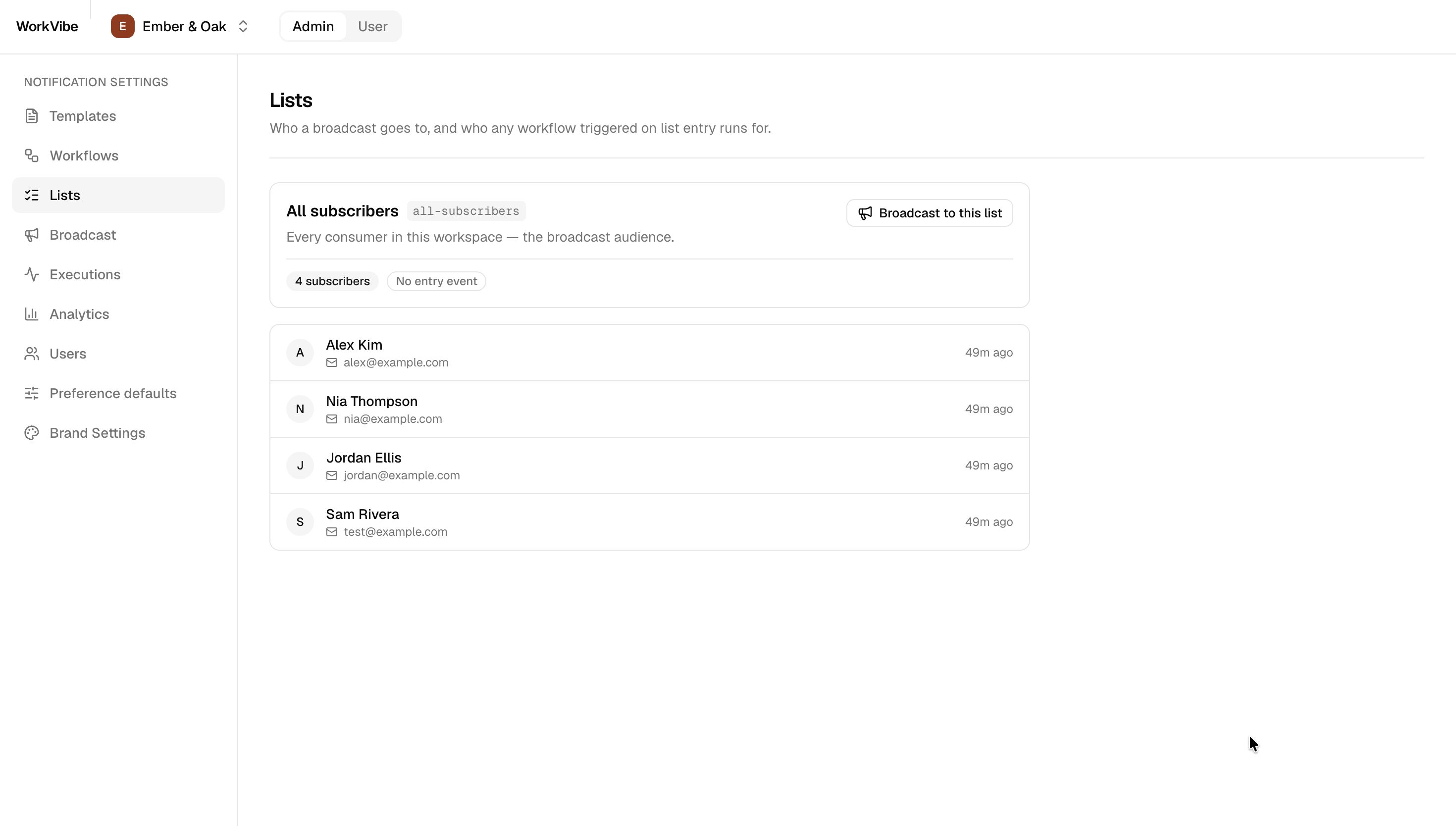The height and width of the screenshot is (826, 1456).
Task: Click the Ember & Oak workspace avatar
Action: [x=122, y=26]
